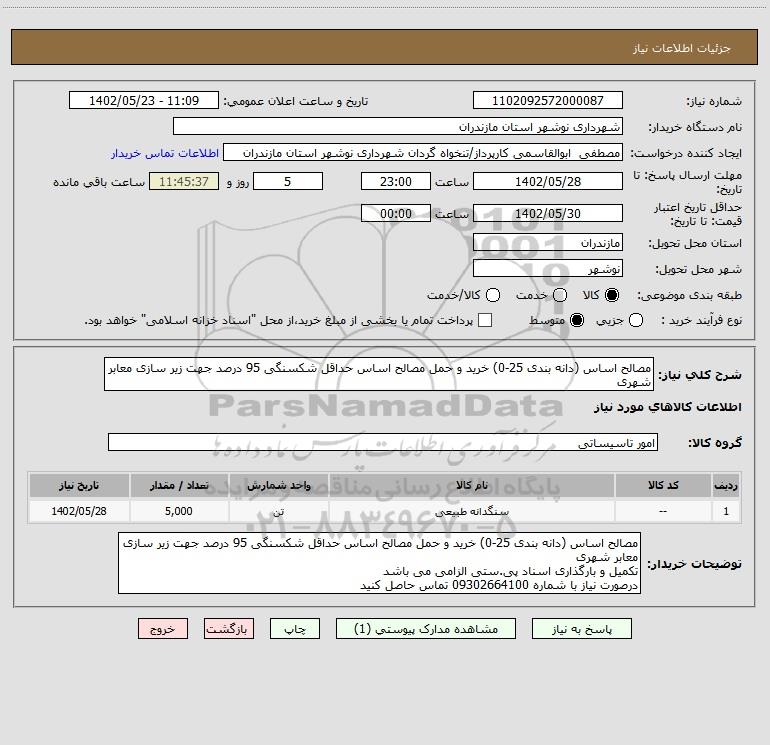Click the چاپ print button
This screenshot has width=770, height=745.
(x=295, y=629)
